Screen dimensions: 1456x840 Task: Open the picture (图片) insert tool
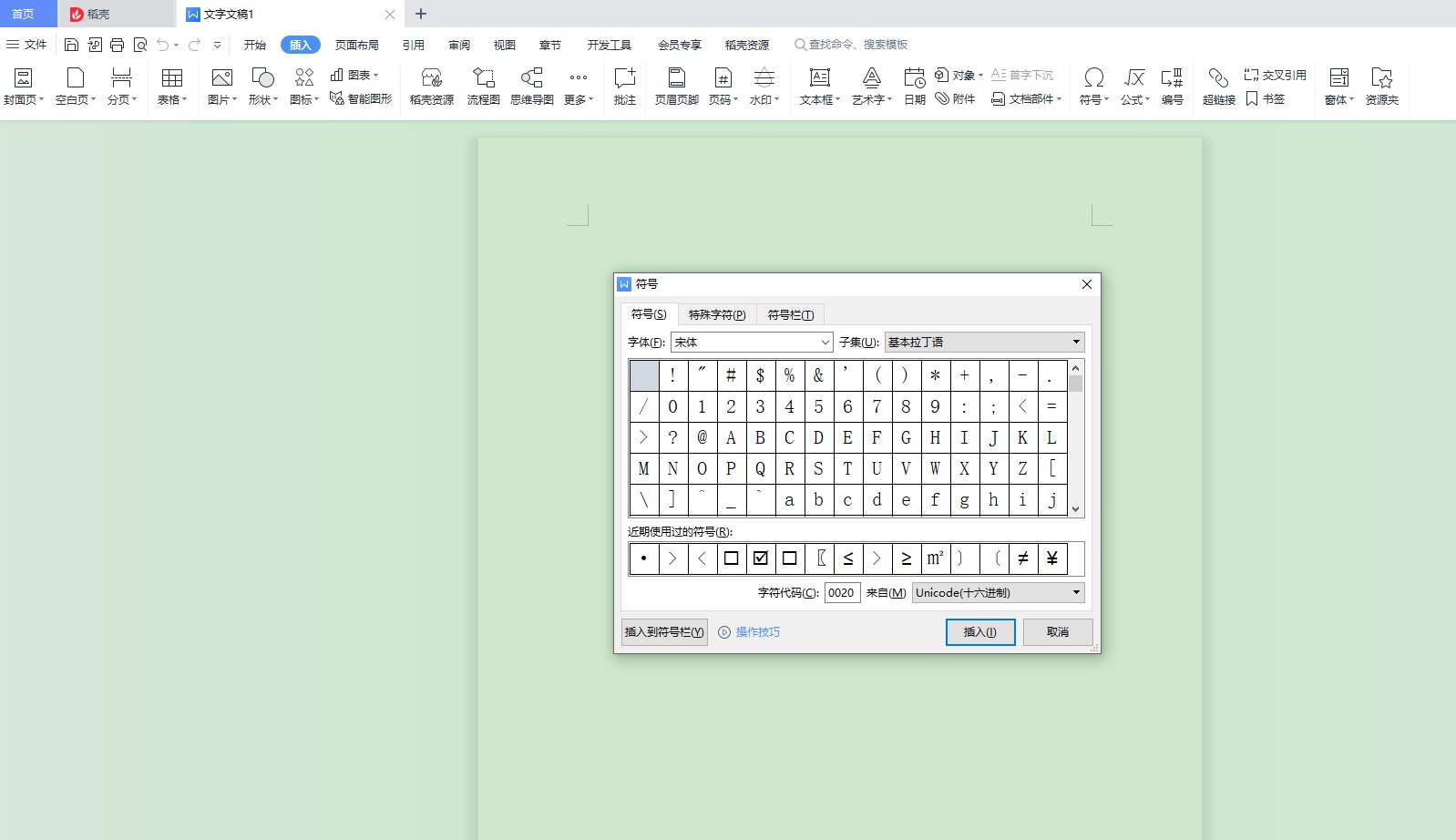click(222, 87)
